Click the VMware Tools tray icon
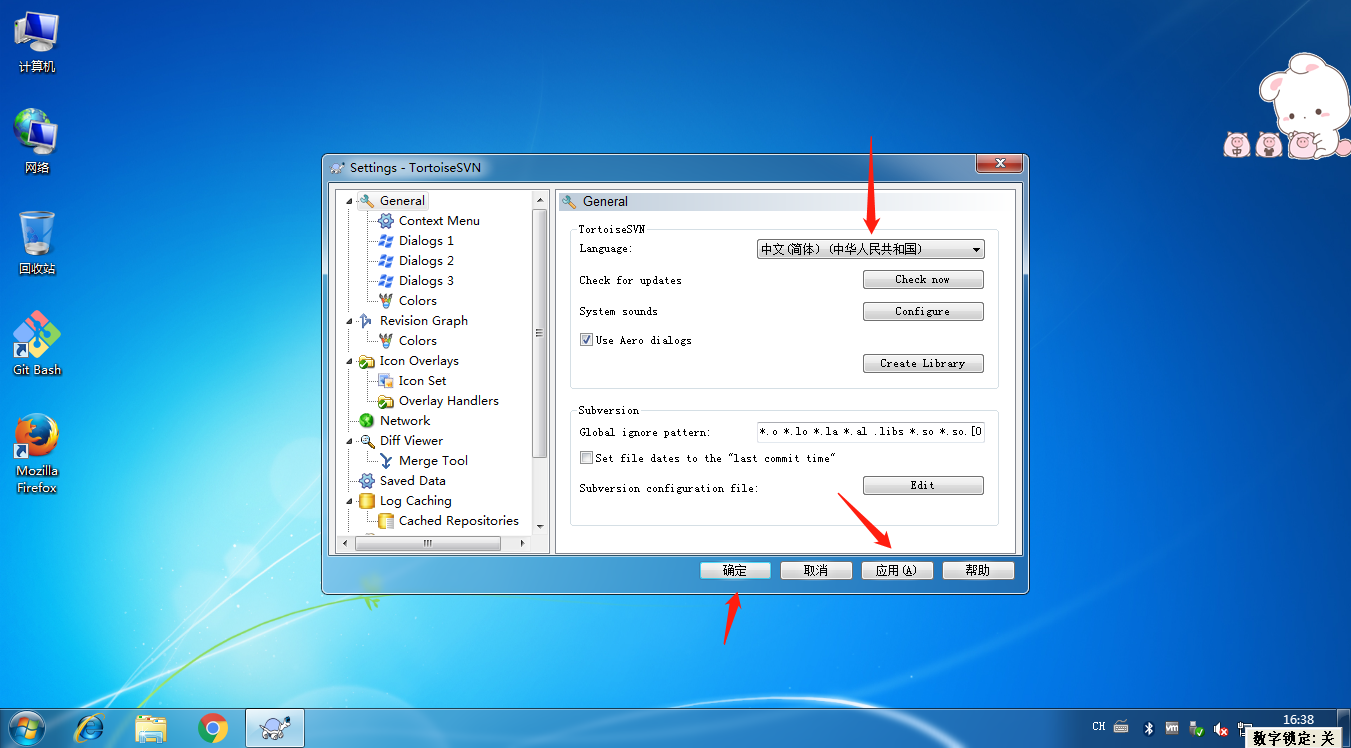The height and width of the screenshot is (748, 1351). click(1172, 728)
